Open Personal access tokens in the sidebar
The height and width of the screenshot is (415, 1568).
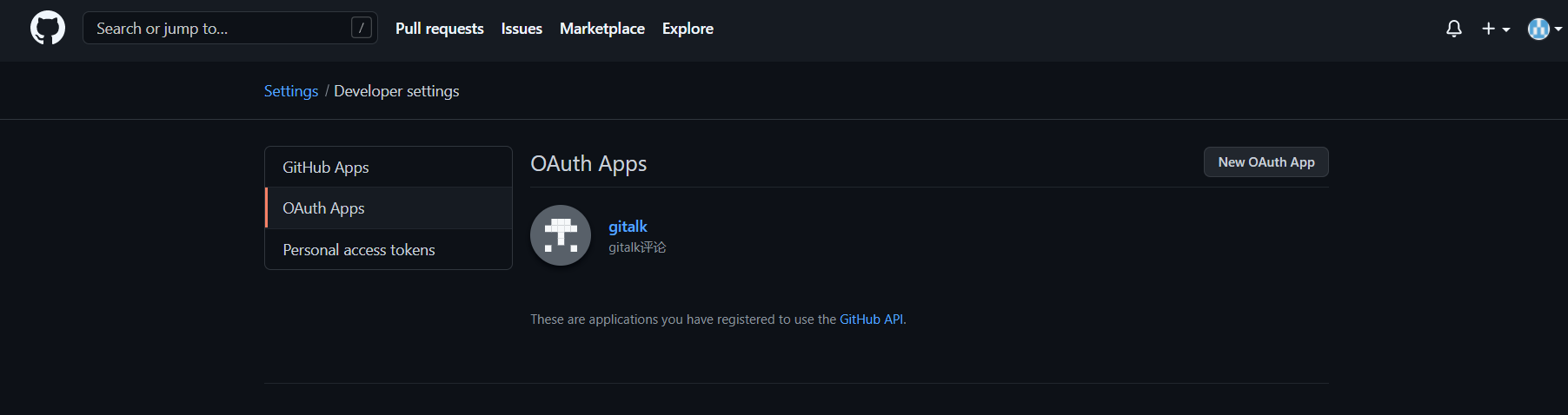[x=358, y=250]
